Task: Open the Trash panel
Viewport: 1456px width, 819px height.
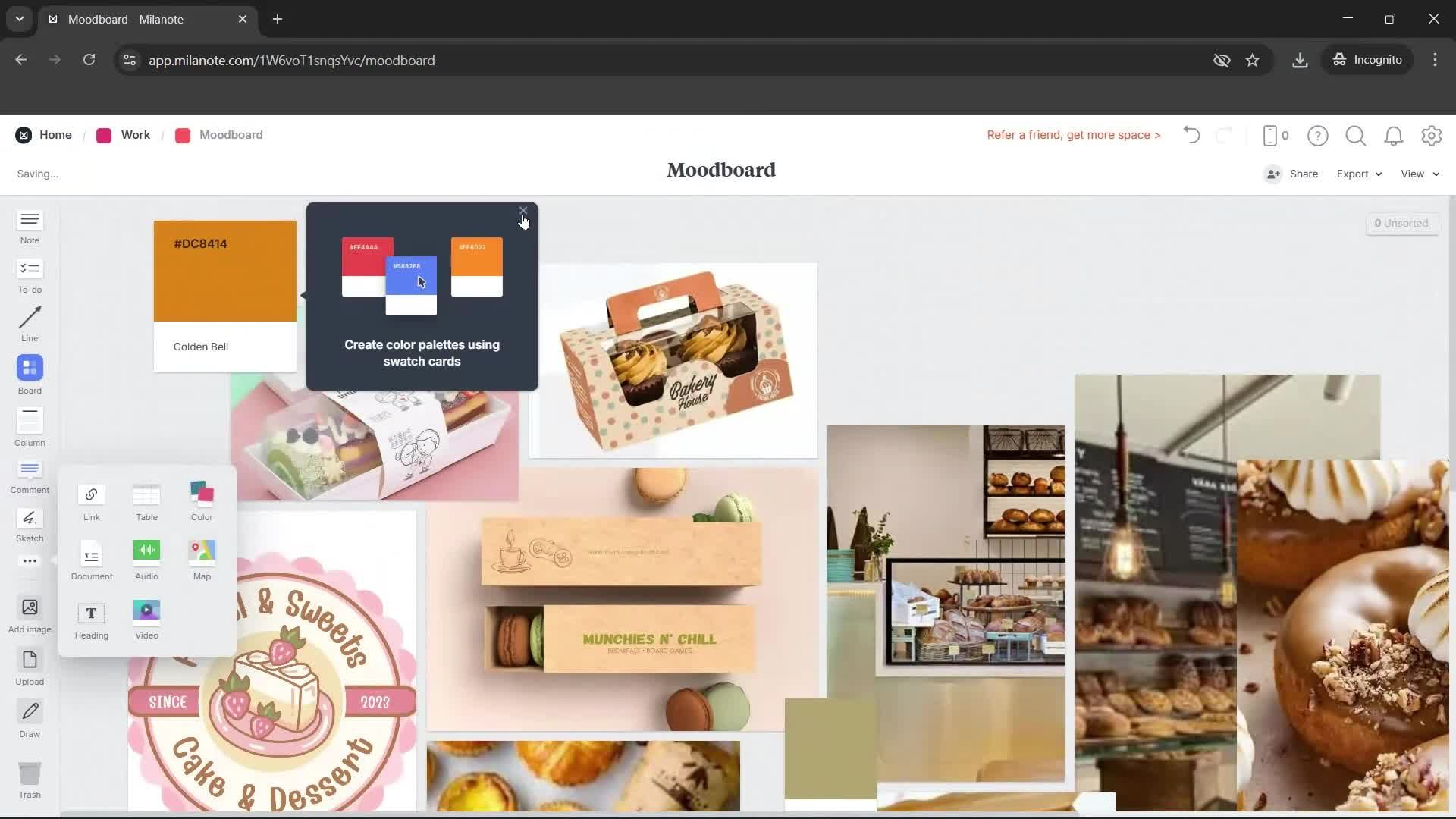Action: (x=29, y=778)
